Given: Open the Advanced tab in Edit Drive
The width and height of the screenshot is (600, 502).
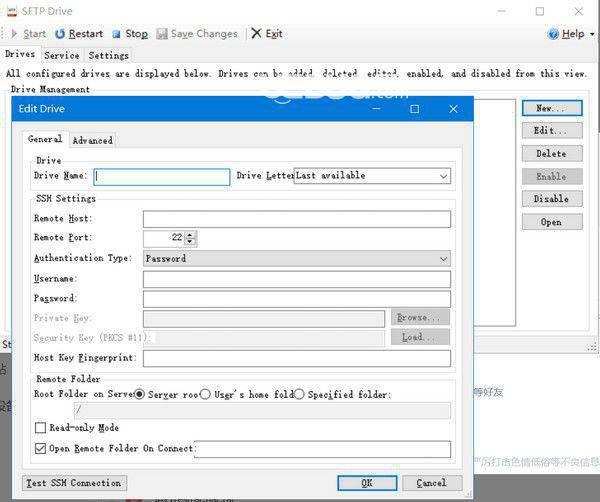Looking at the screenshot, I should (93, 140).
